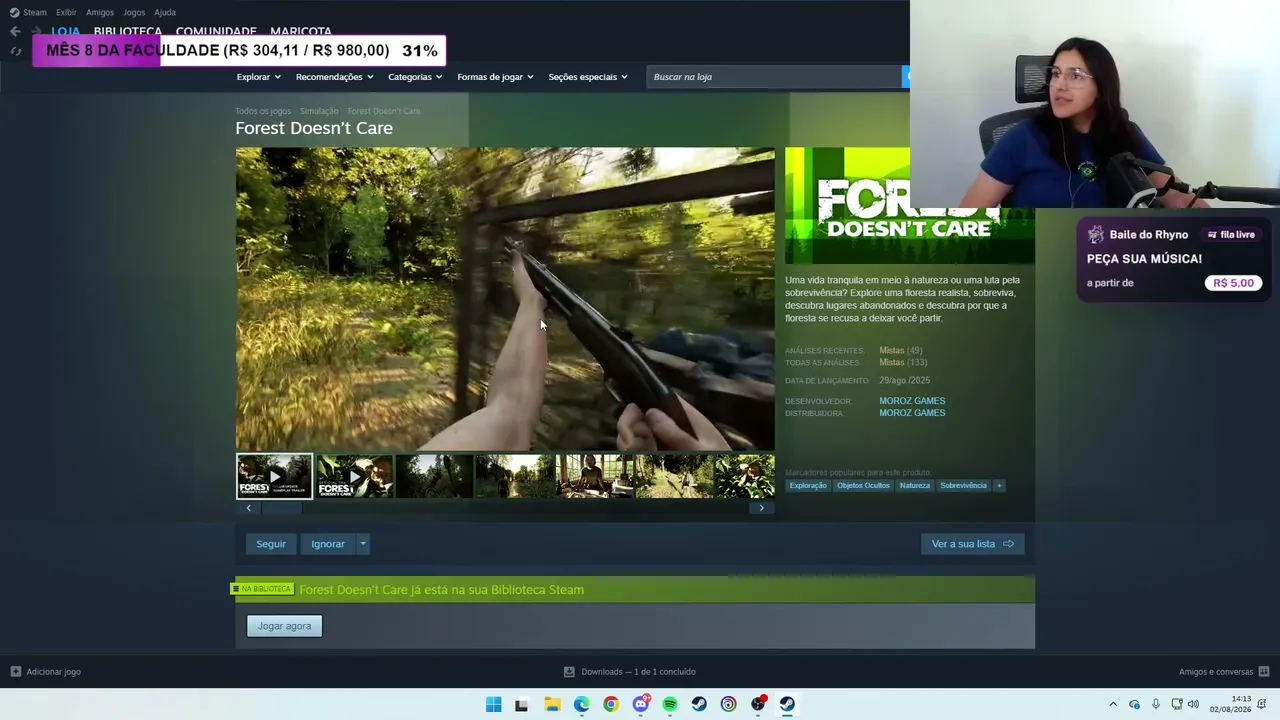Click the main trailer video player
The width and height of the screenshot is (1280, 720).
coord(505,299)
